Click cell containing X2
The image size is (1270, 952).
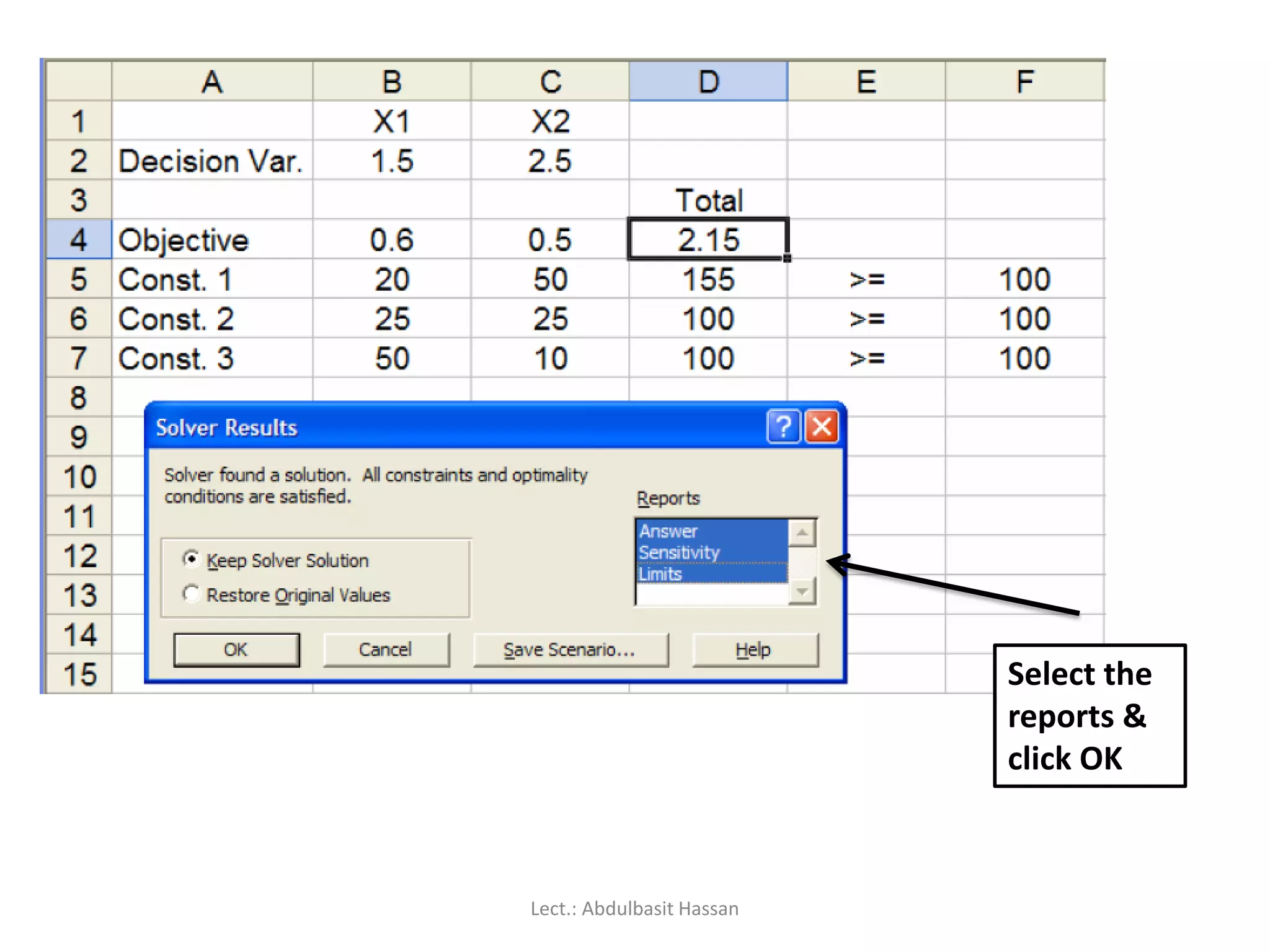551,121
